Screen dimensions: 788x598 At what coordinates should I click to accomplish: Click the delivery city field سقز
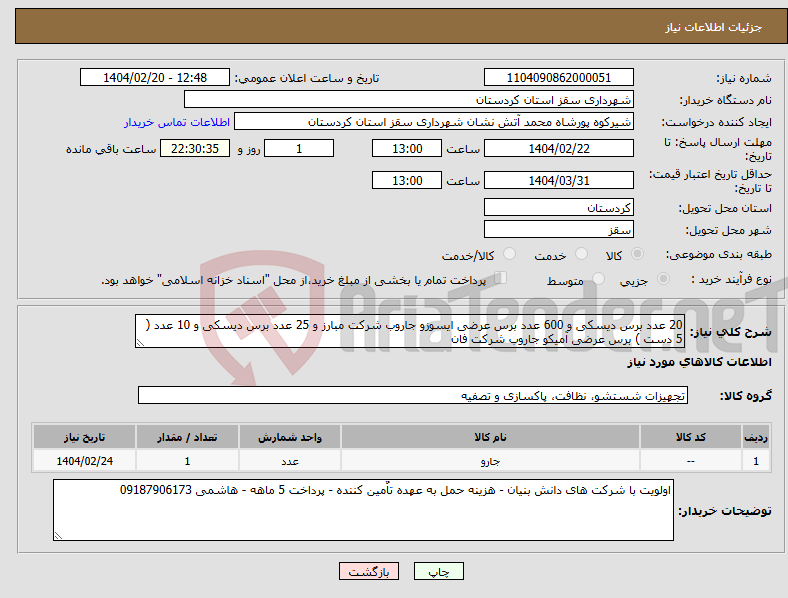[558, 229]
